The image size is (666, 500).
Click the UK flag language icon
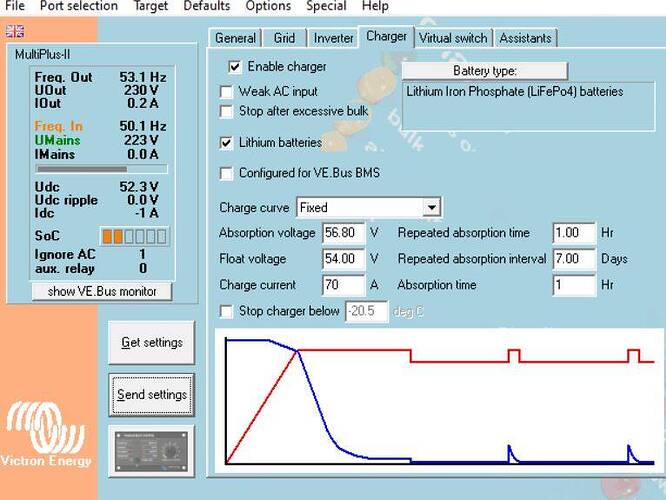15,31
